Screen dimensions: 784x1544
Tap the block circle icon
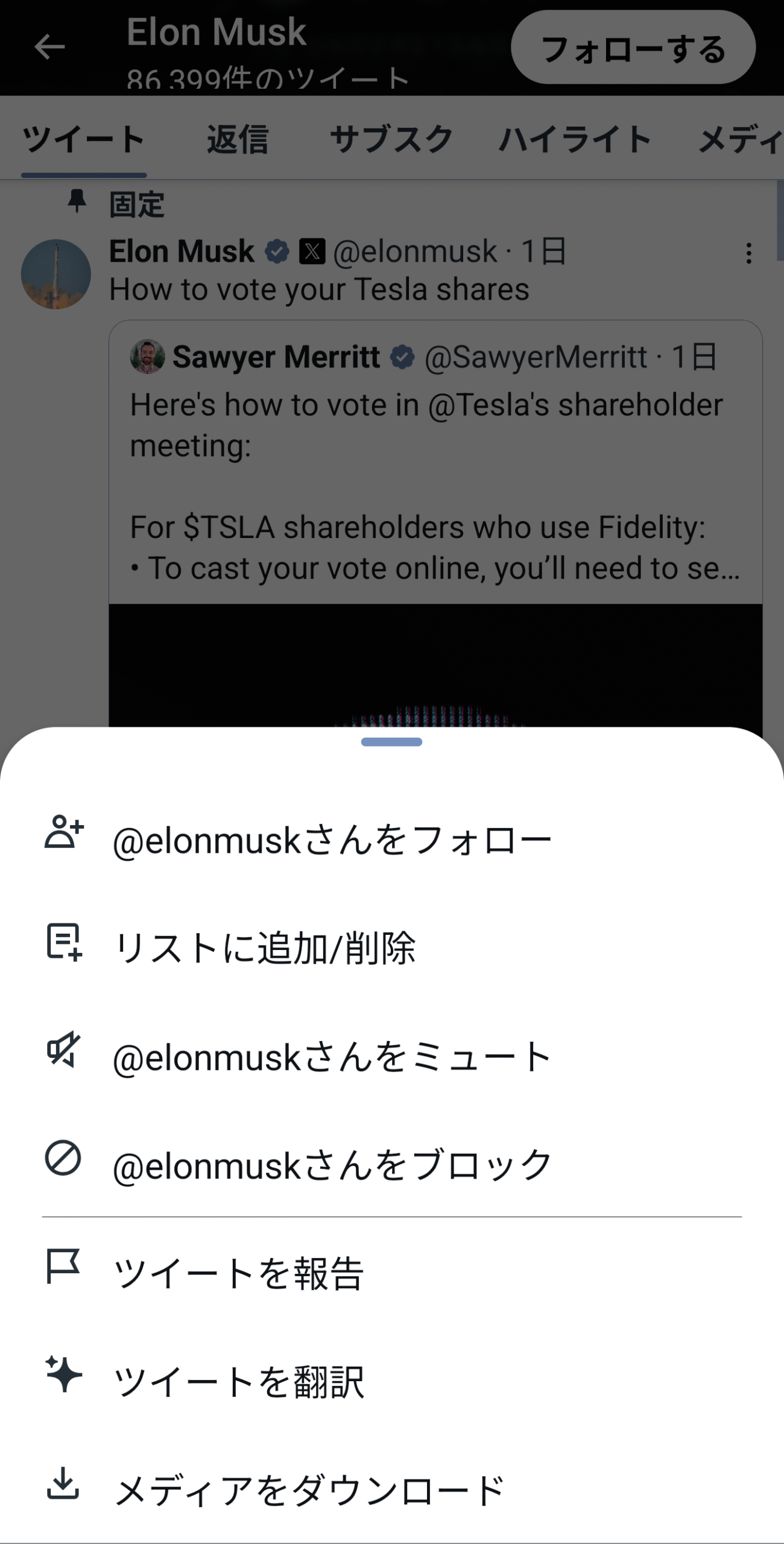pos(63,1158)
